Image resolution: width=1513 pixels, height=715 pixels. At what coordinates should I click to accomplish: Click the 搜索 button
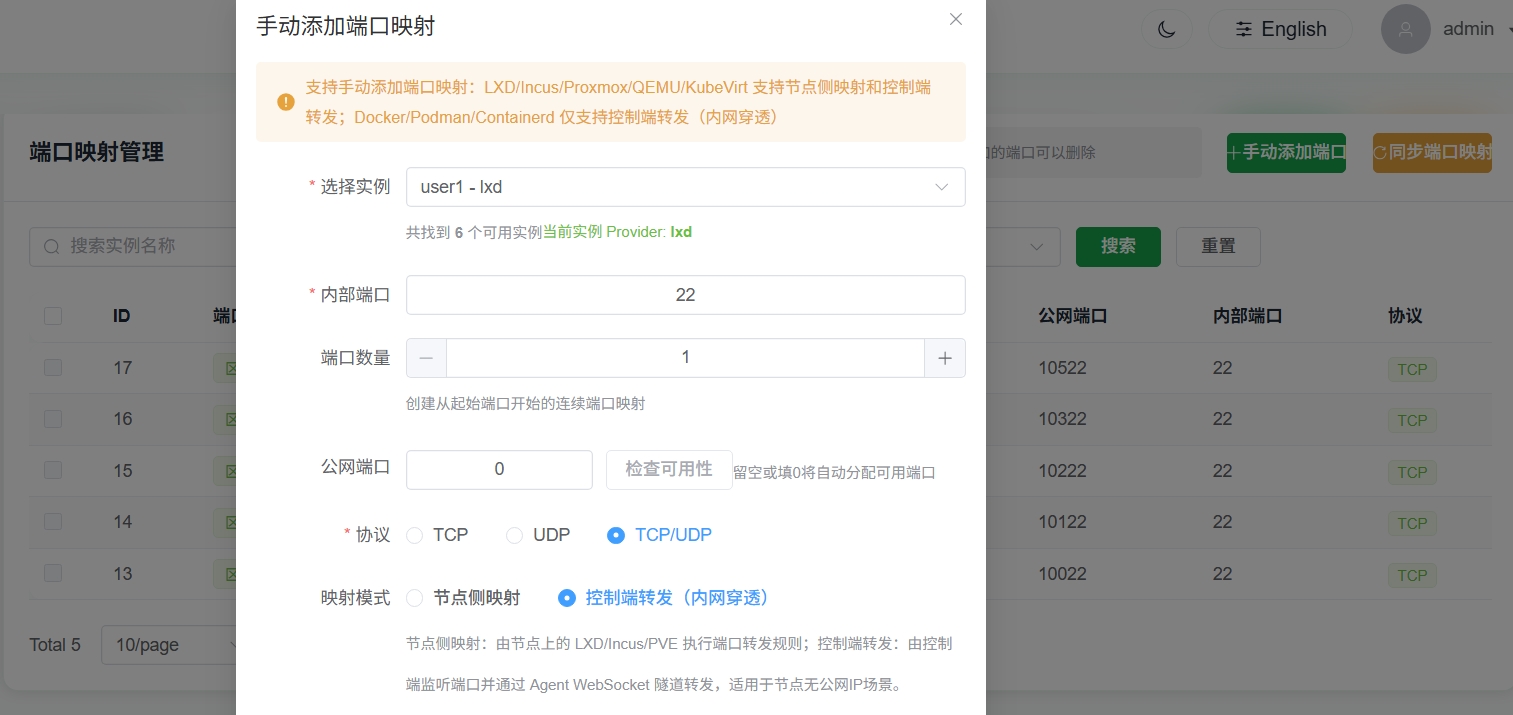[x=1118, y=246]
